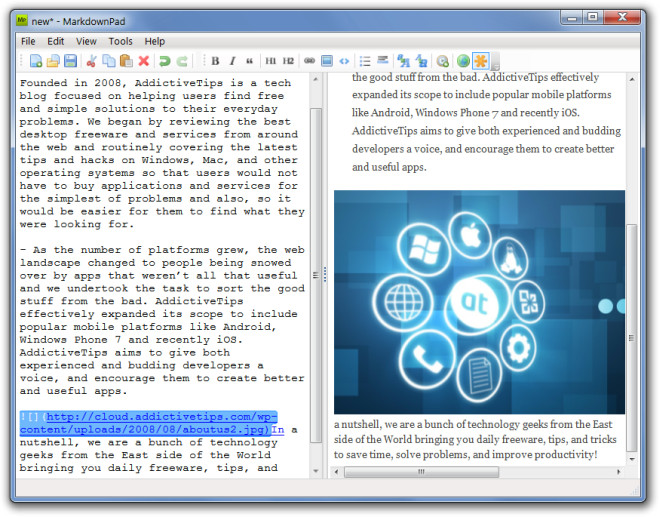The image size is (660, 517).
Task: Insert an image with the picture icon
Action: 327,61
